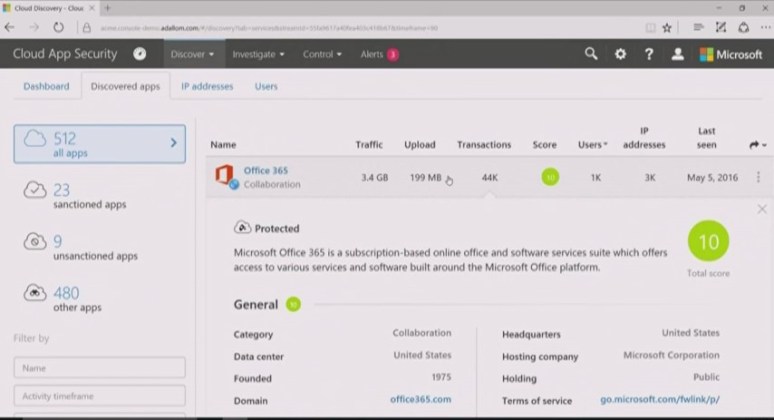Filter by 480 other apps
The width and height of the screenshot is (774, 420).
pyautogui.click(x=63, y=299)
